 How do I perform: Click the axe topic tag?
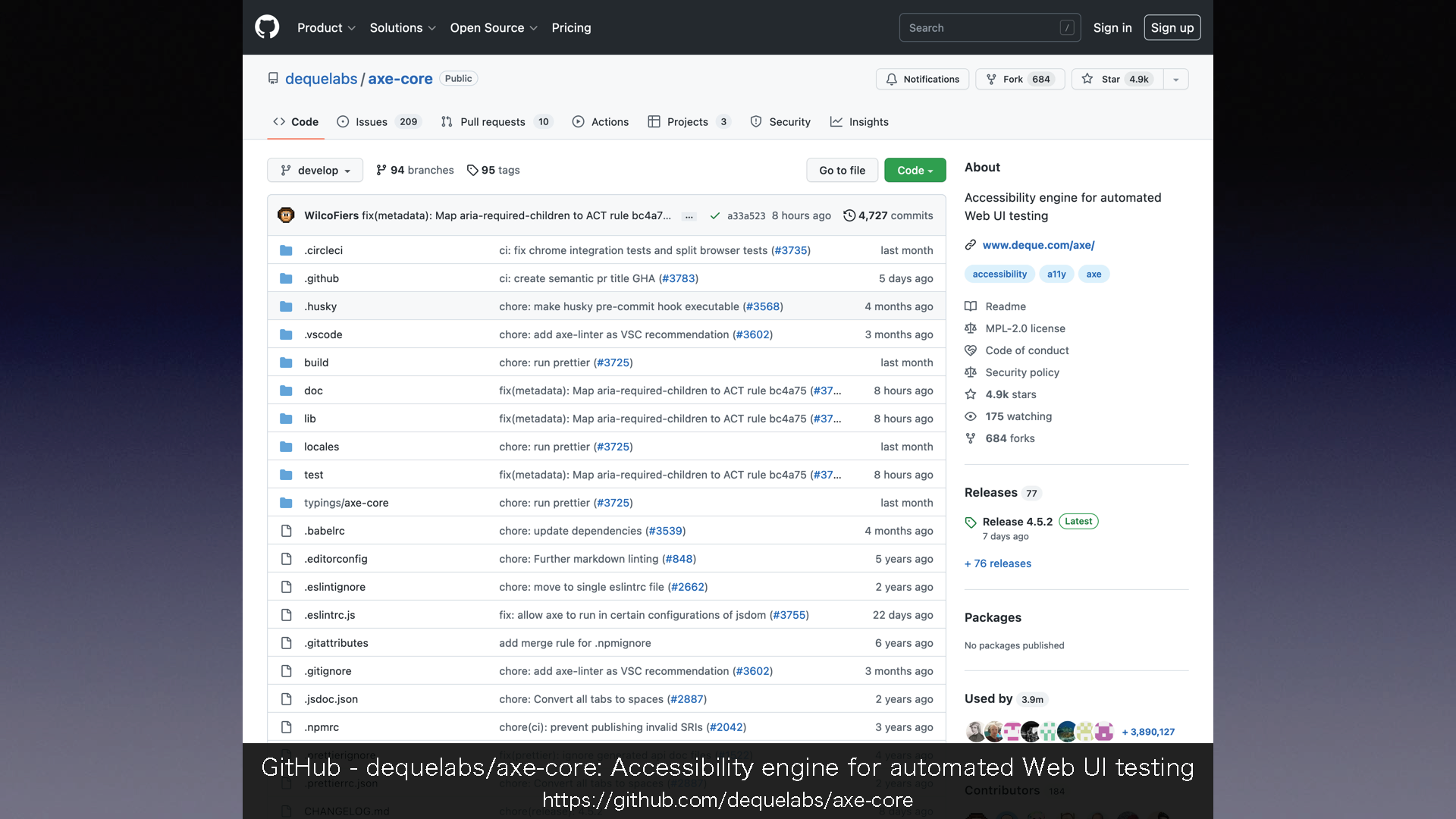point(1094,274)
